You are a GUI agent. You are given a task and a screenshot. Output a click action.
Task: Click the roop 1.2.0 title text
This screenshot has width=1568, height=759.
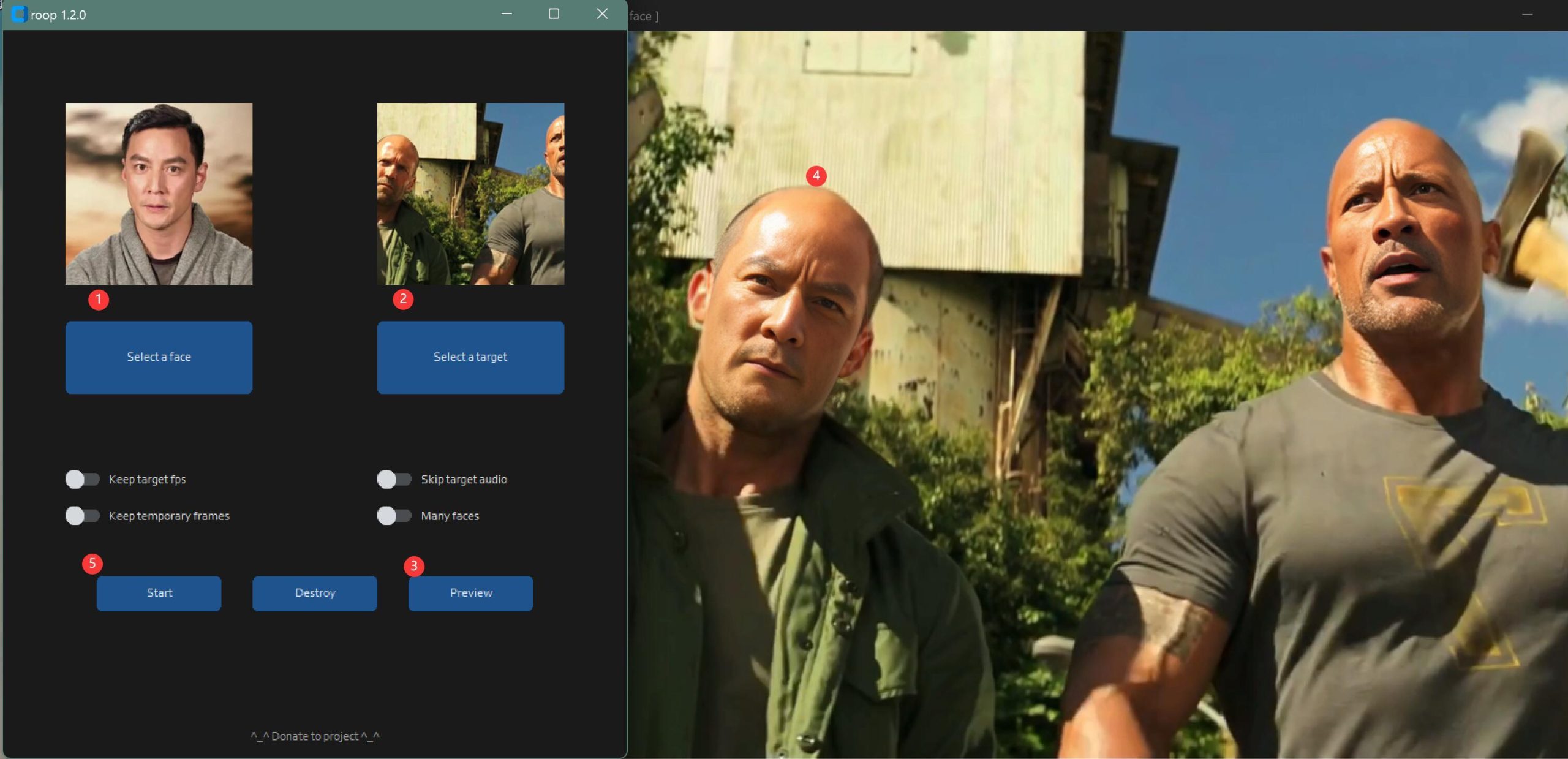[x=58, y=15]
